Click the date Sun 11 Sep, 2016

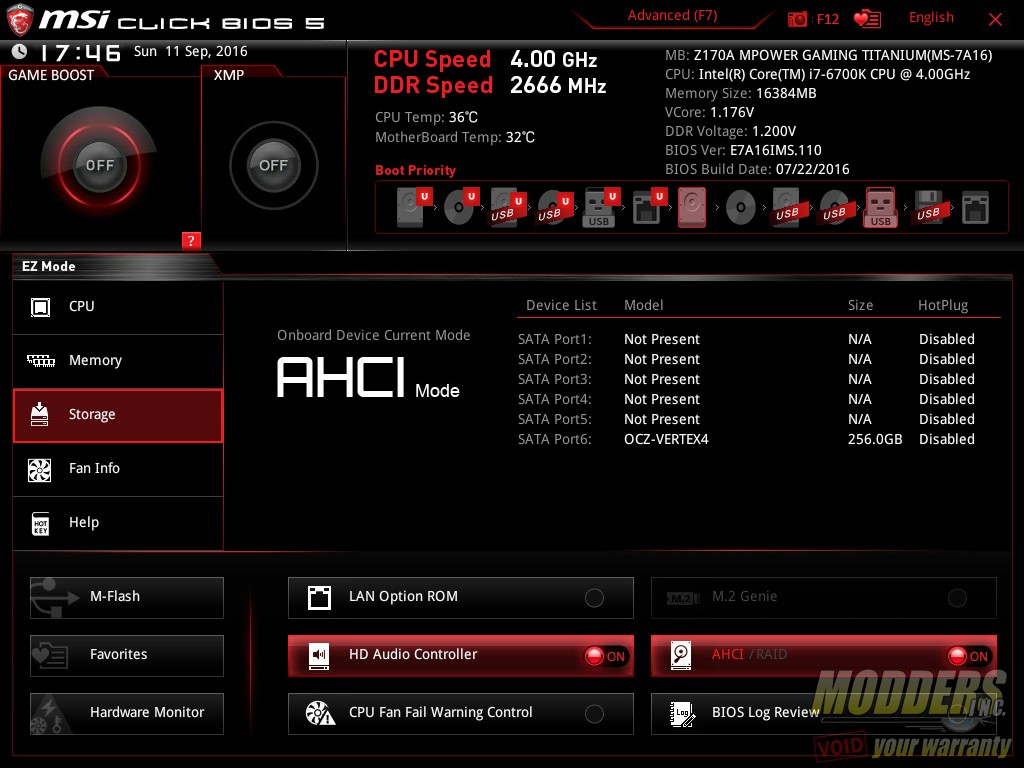pos(191,52)
